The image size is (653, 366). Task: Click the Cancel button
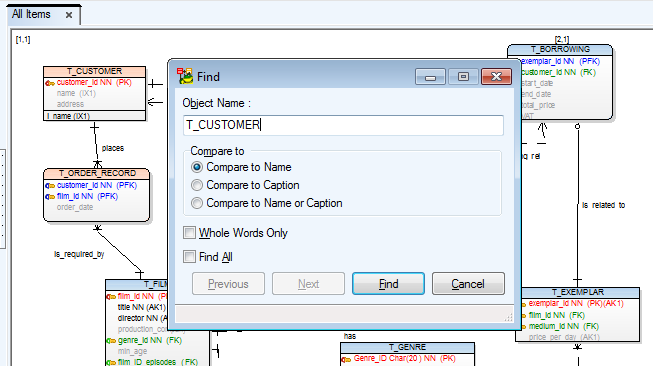tap(468, 284)
